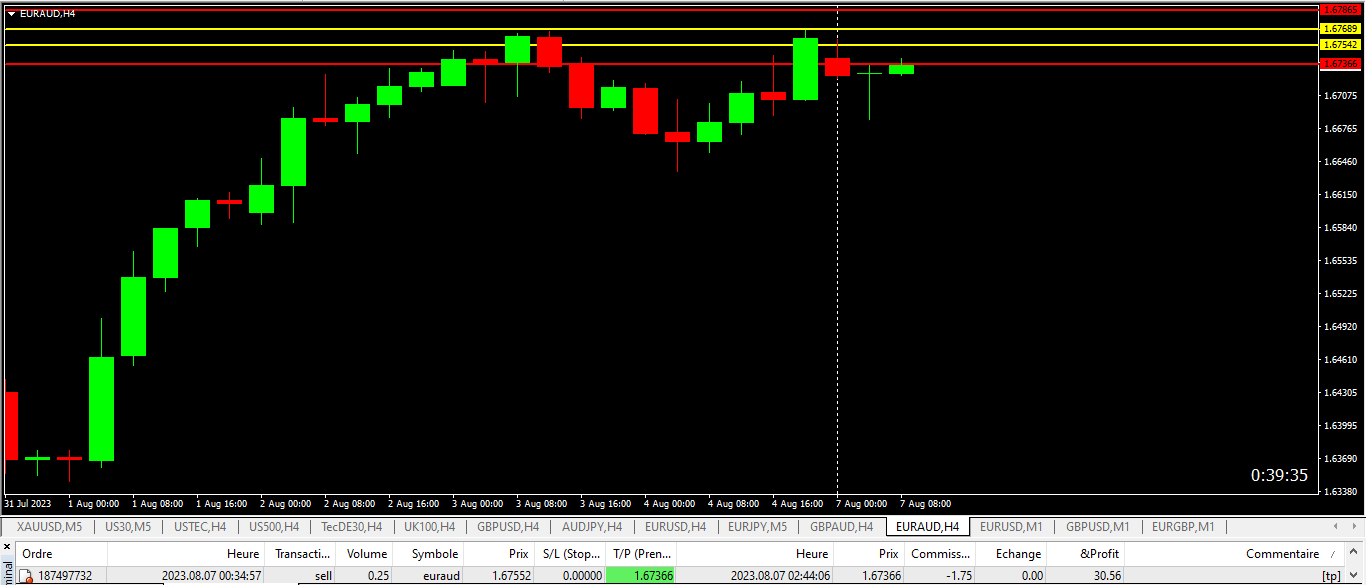Select the GBPAUD,H4 chart tab
The width and height of the screenshot is (1366, 585).
[841, 527]
